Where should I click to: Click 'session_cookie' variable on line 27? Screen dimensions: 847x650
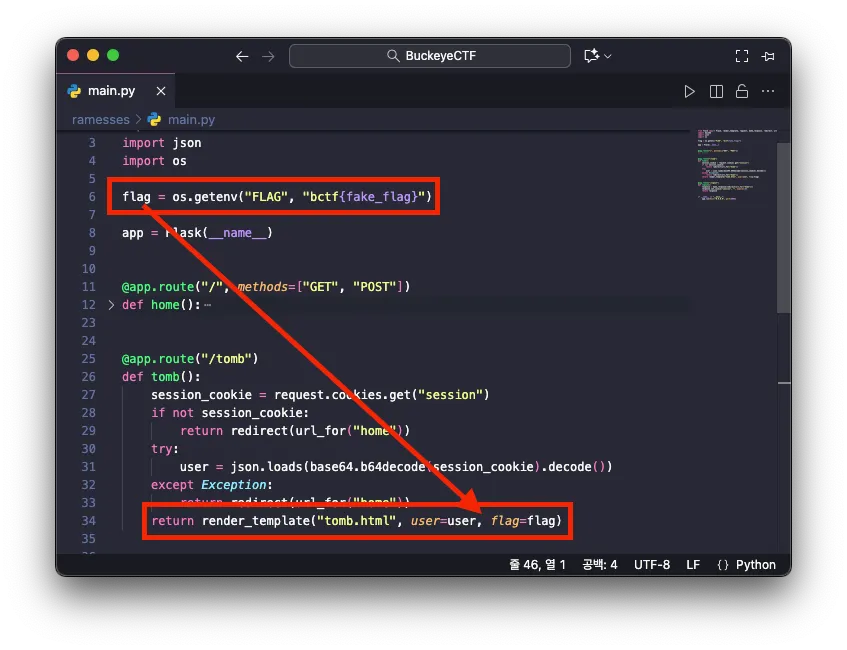pos(201,395)
